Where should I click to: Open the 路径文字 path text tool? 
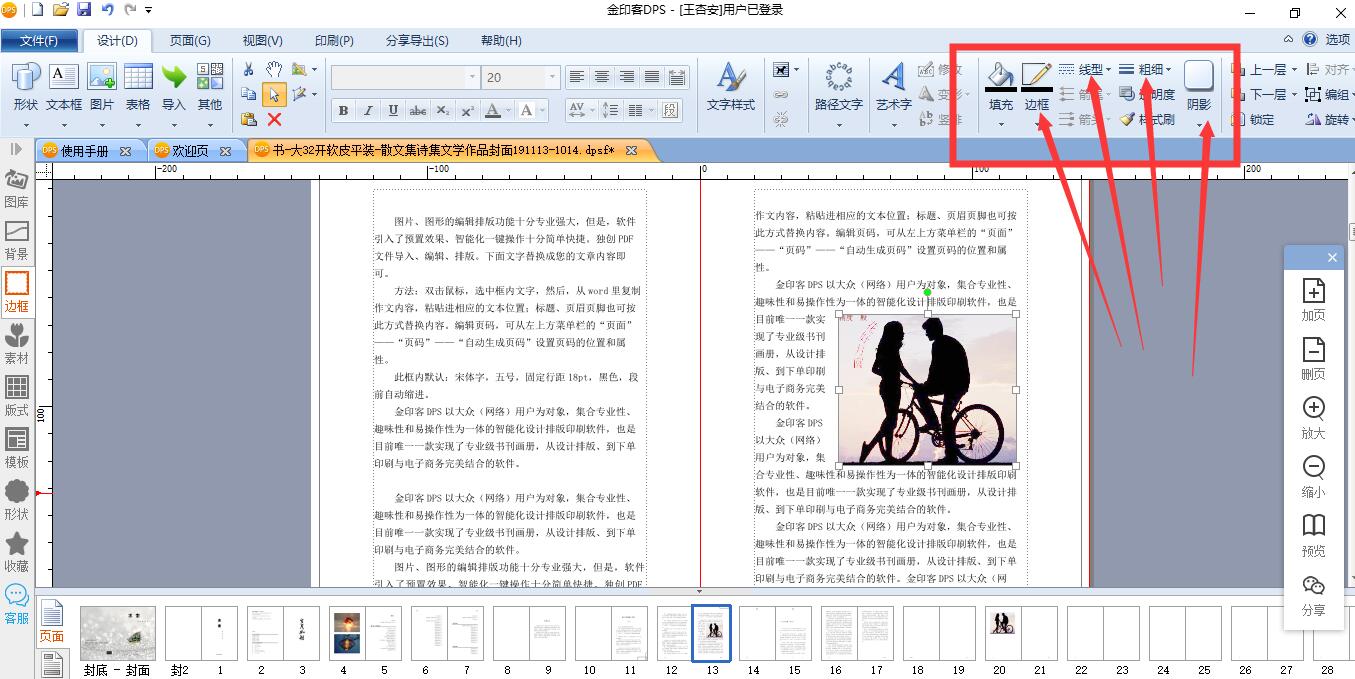838,86
